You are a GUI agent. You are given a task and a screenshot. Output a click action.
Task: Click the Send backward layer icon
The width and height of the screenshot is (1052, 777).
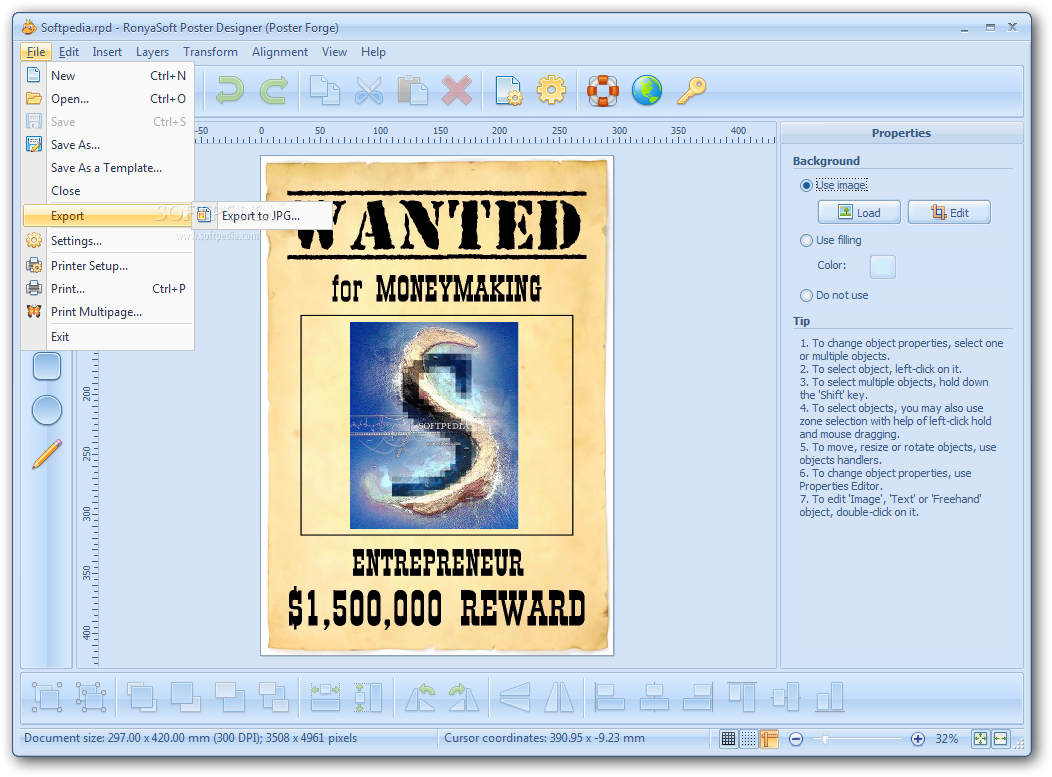(x=274, y=696)
